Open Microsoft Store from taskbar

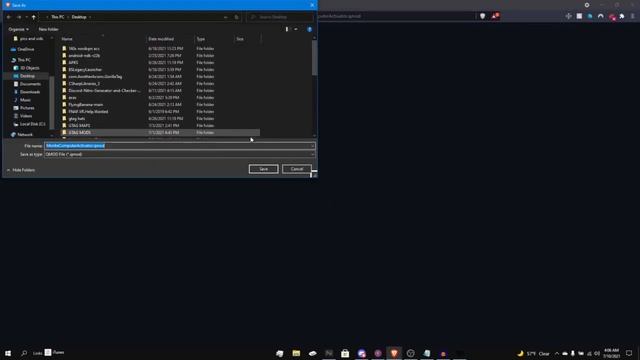pyautogui.click(x=345, y=353)
